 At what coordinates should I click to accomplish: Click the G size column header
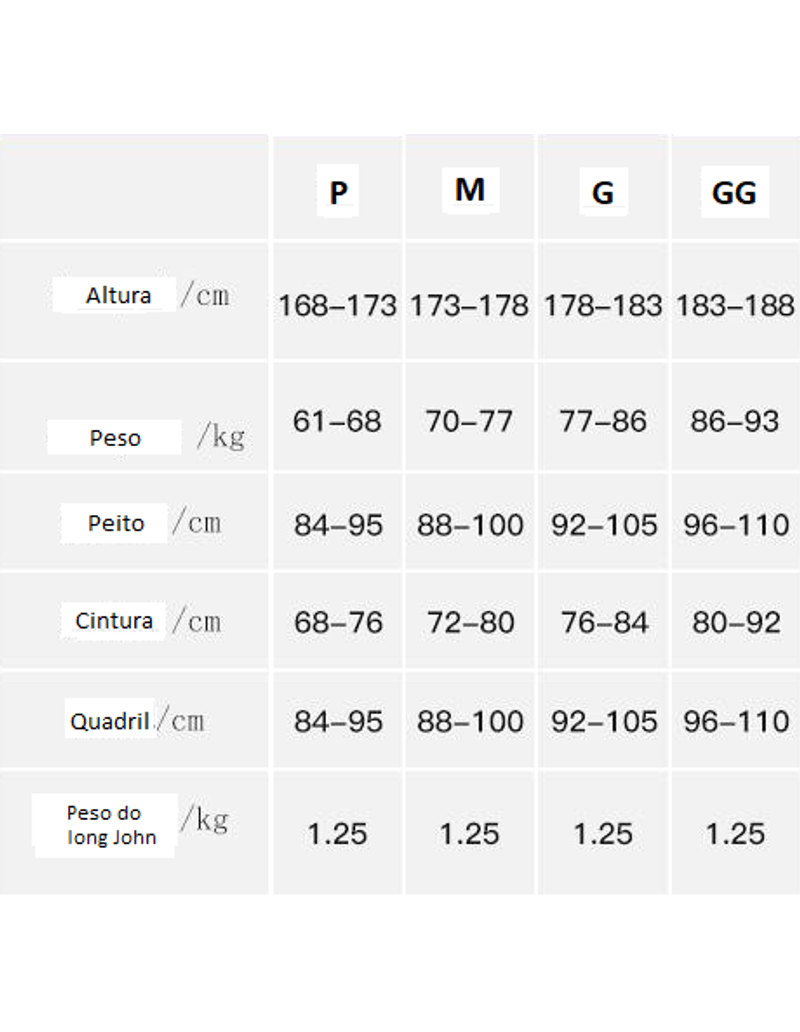click(603, 193)
